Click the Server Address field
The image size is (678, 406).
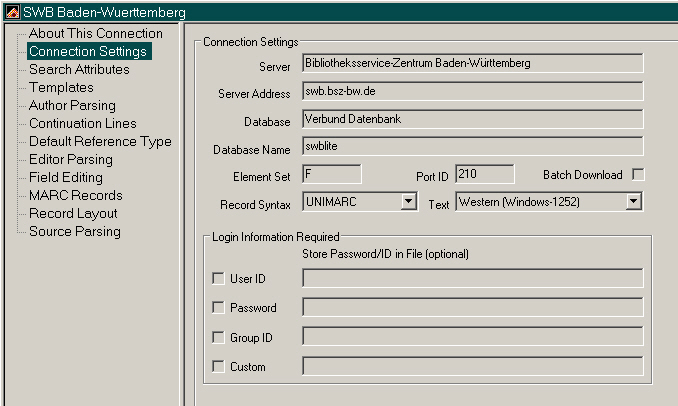point(472,92)
